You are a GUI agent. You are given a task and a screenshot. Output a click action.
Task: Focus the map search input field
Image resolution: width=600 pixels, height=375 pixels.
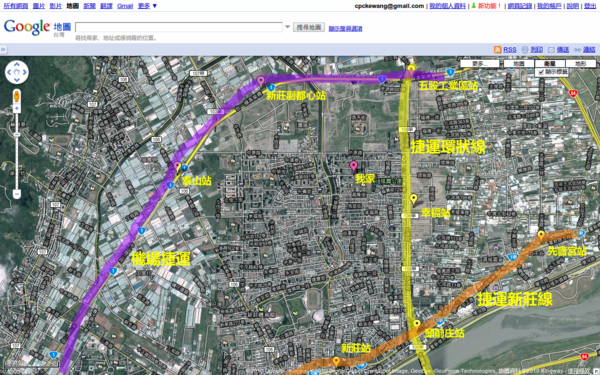click(x=179, y=27)
